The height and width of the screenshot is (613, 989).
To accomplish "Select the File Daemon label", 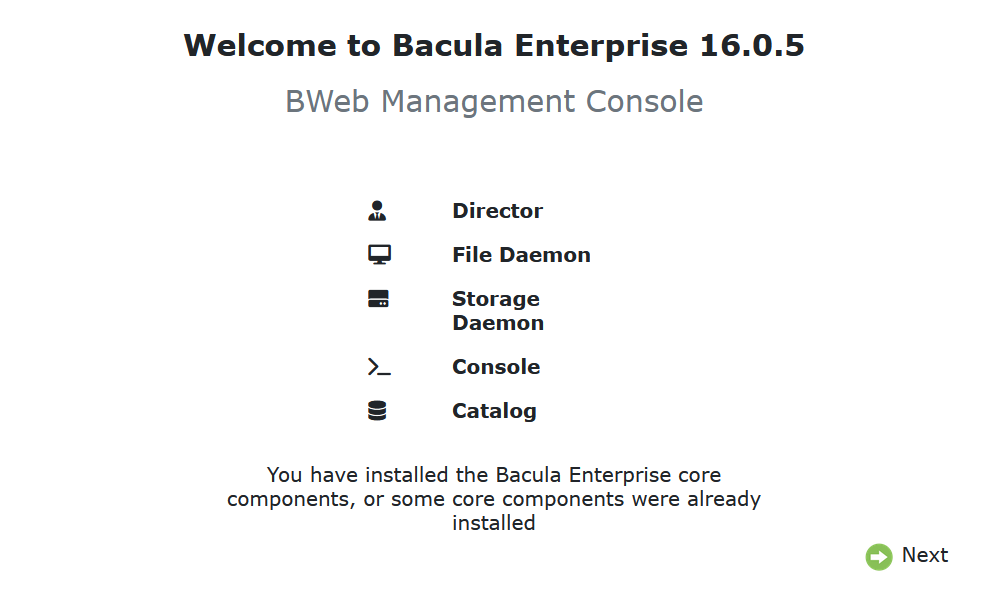I will point(521,255).
